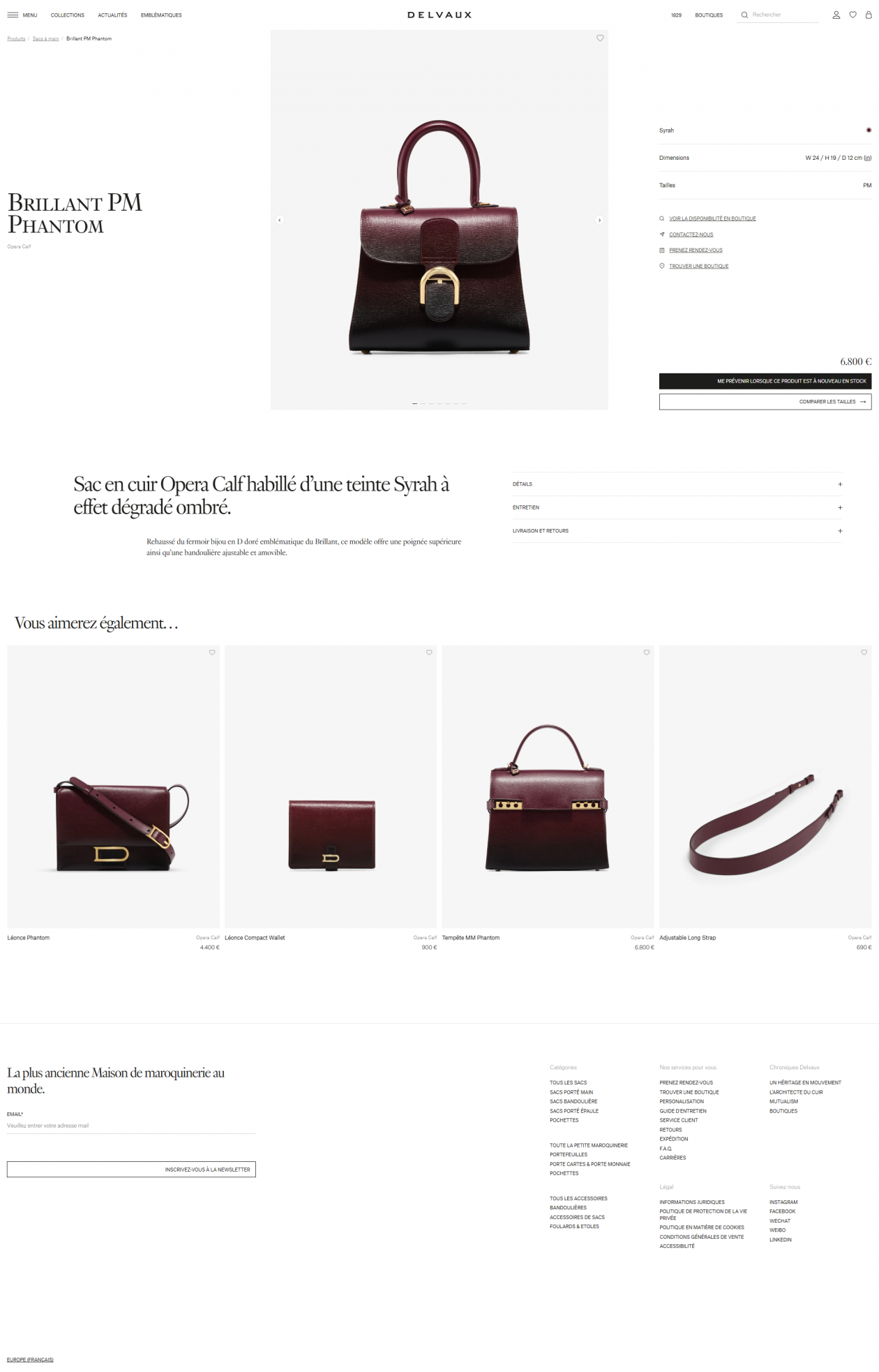Open the wishlist heart in header
The width and height of the screenshot is (879, 1372).
852,15
